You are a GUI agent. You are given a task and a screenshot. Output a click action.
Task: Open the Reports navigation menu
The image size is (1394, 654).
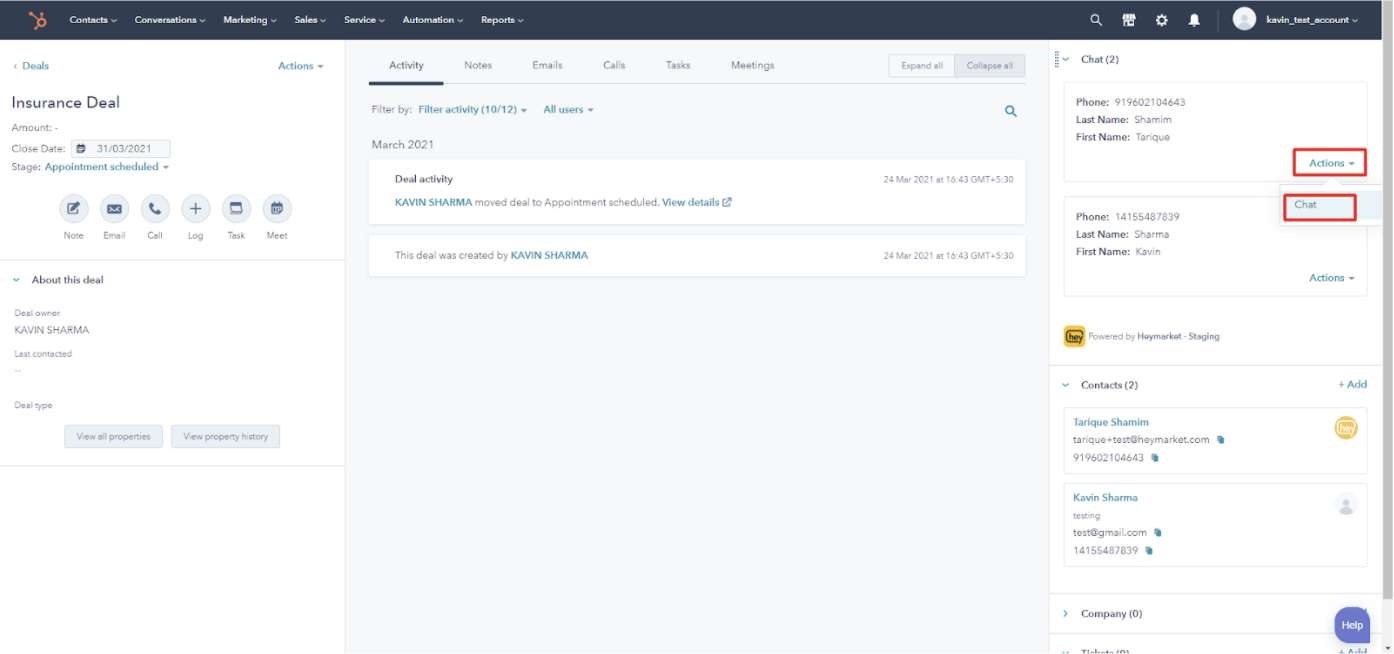click(502, 20)
